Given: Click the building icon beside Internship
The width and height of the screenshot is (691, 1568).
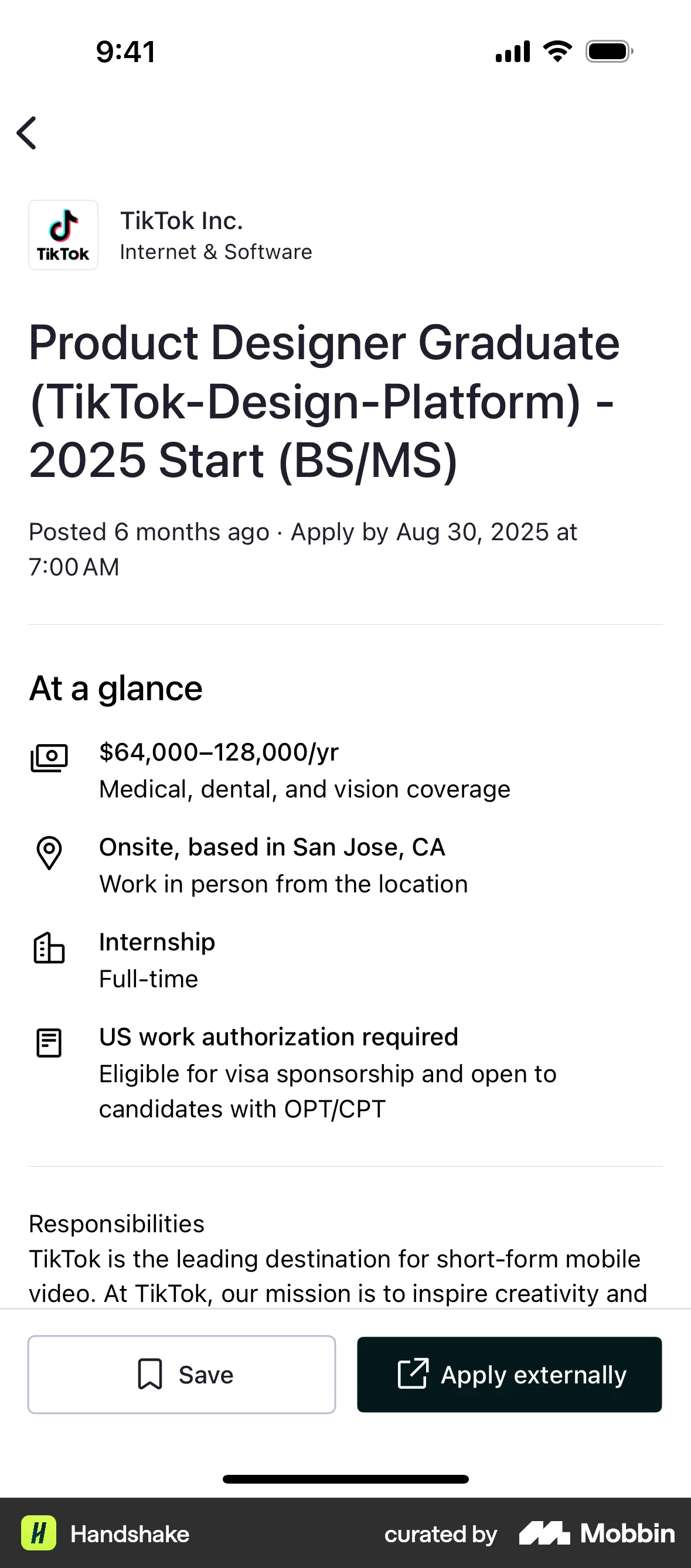Looking at the screenshot, I should click(49, 947).
